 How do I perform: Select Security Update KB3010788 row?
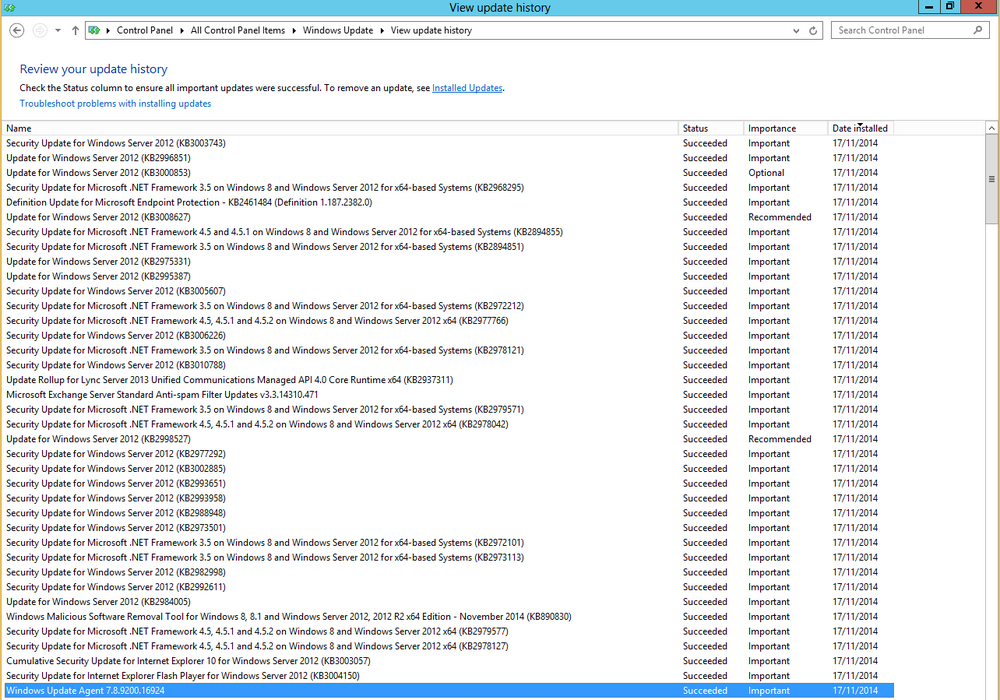(449, 365)
